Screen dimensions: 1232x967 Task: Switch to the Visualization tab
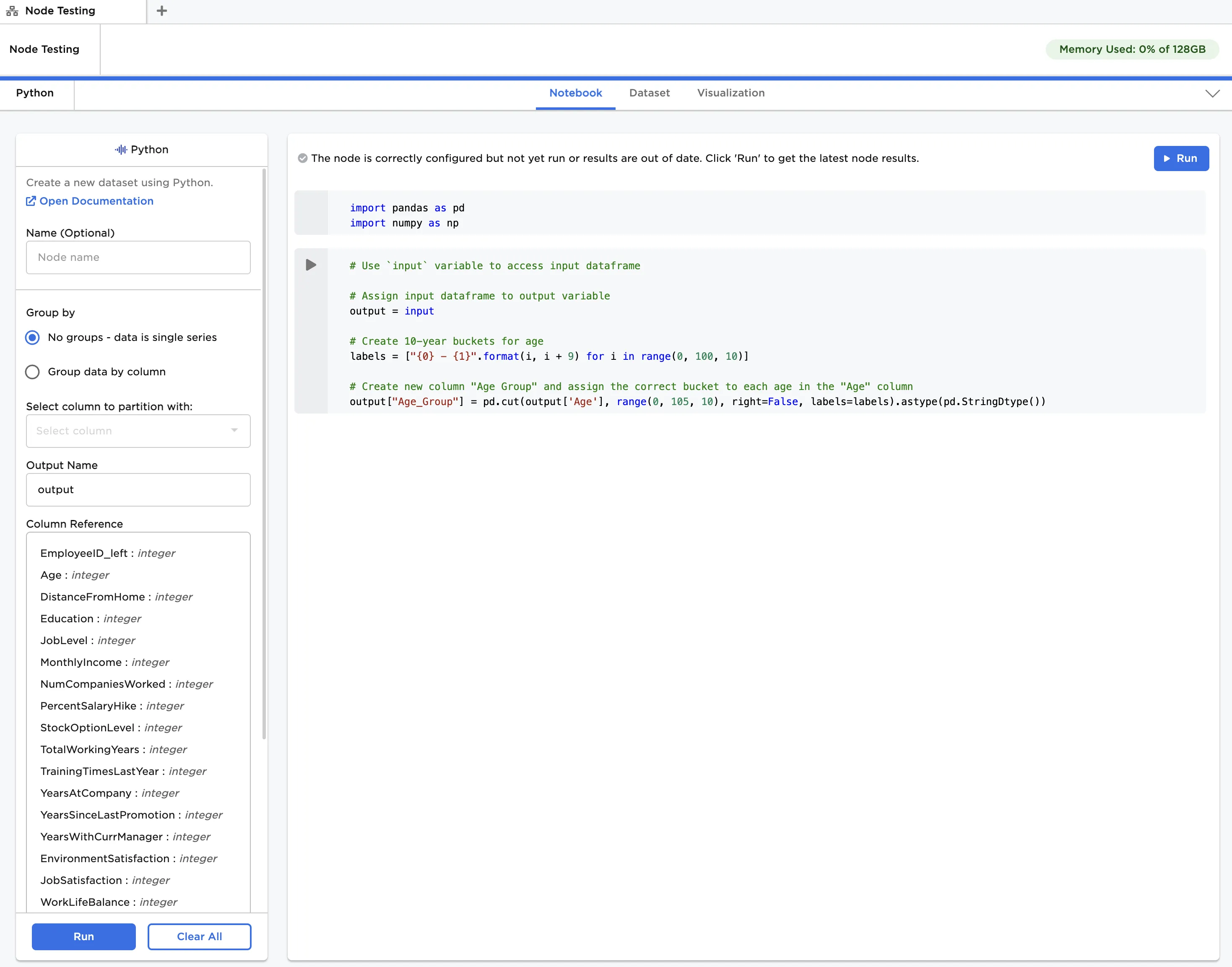pyautogui.click(x=730, y=93)
